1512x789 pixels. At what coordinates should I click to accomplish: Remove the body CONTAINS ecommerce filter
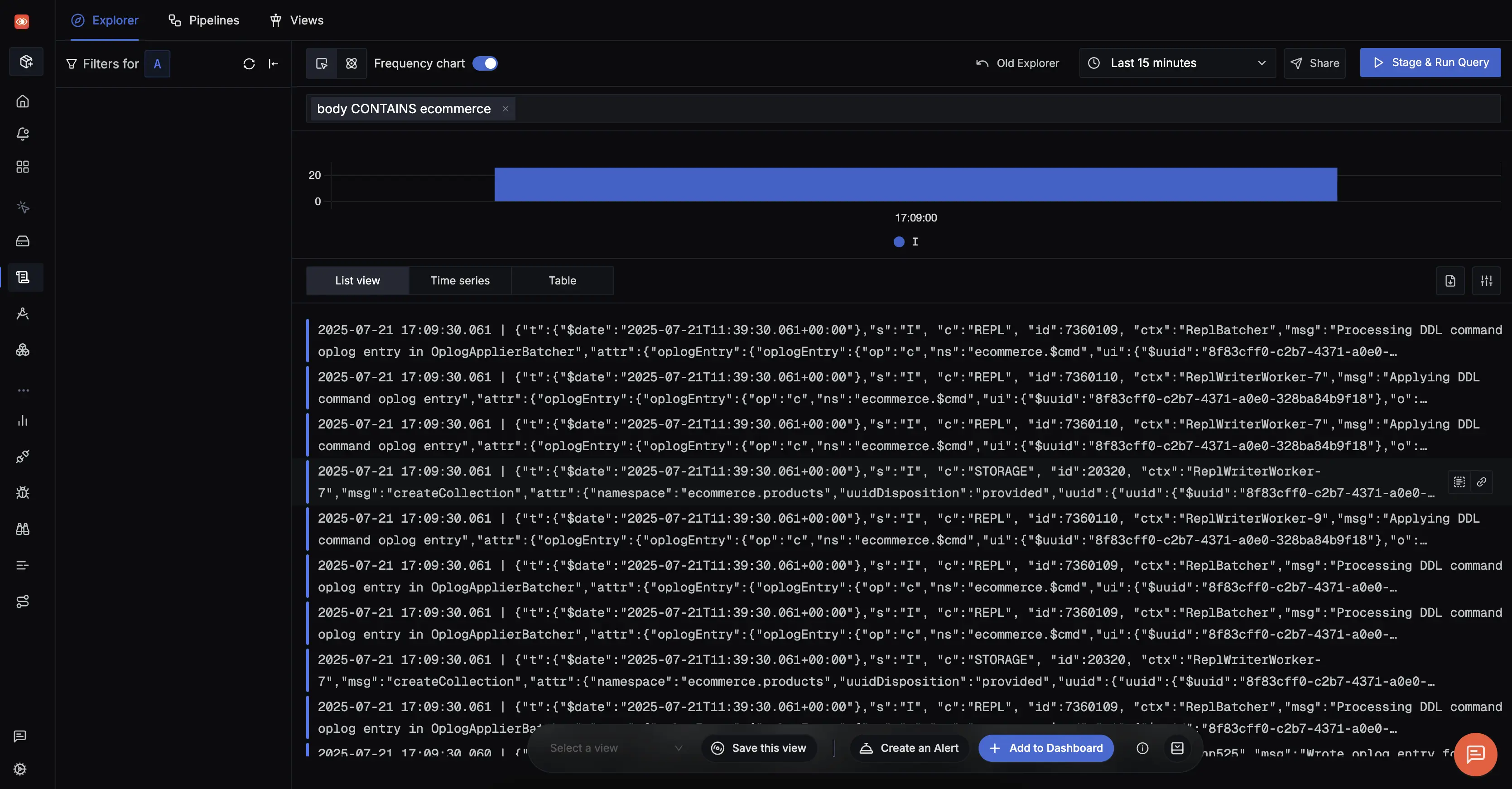point(506,109)
